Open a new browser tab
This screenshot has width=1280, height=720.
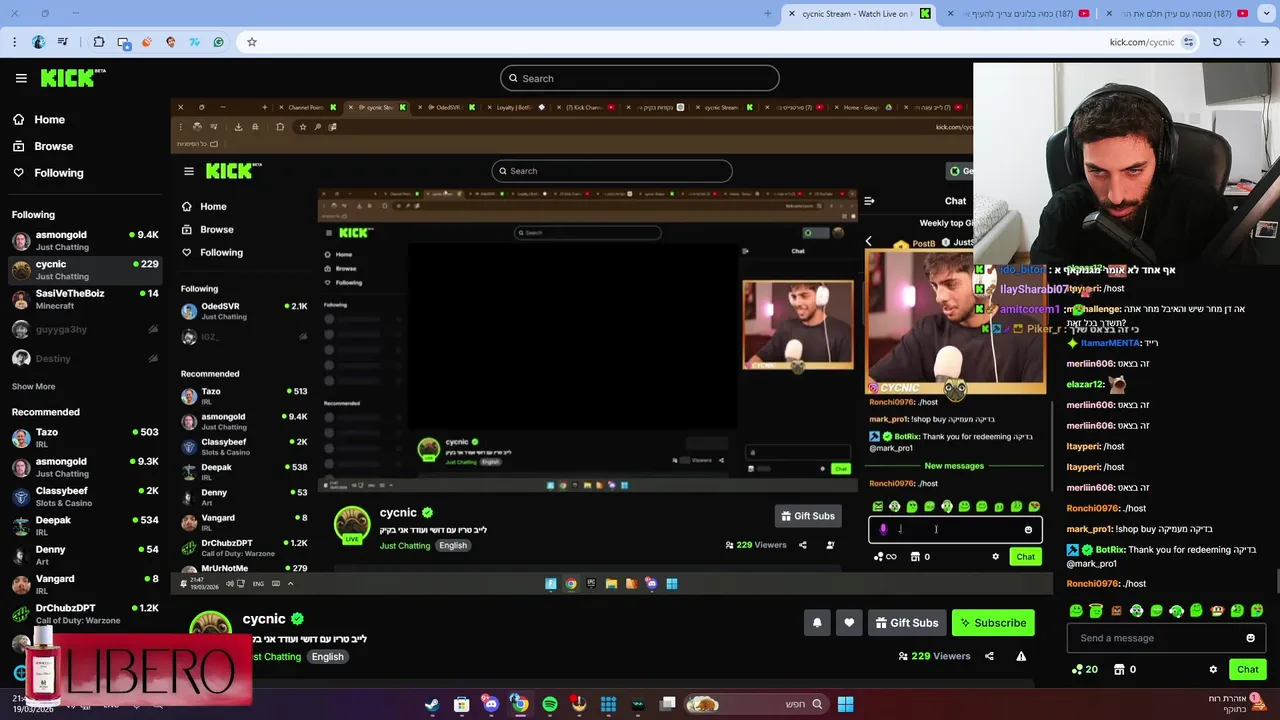pyautogui.click(x=768, y=14)
